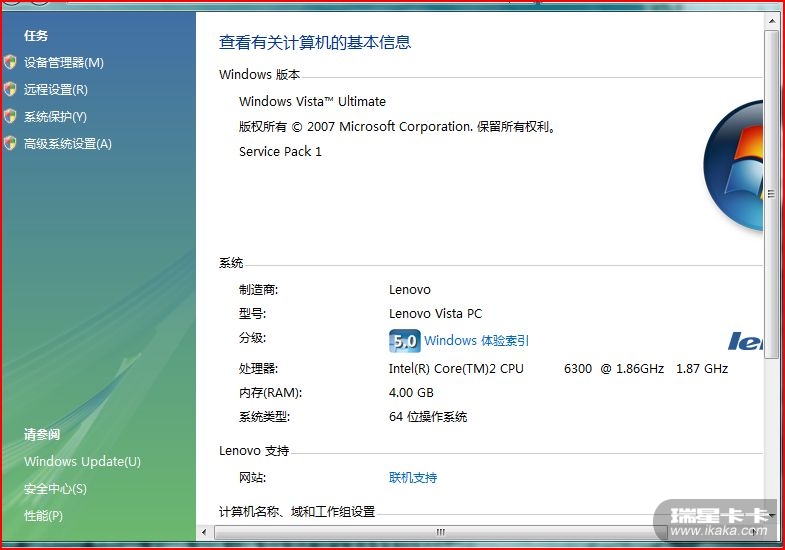Click shield icon beside 远程设置(R)
The width and height of the screenshot is (785, 550).
pos(10,90)
